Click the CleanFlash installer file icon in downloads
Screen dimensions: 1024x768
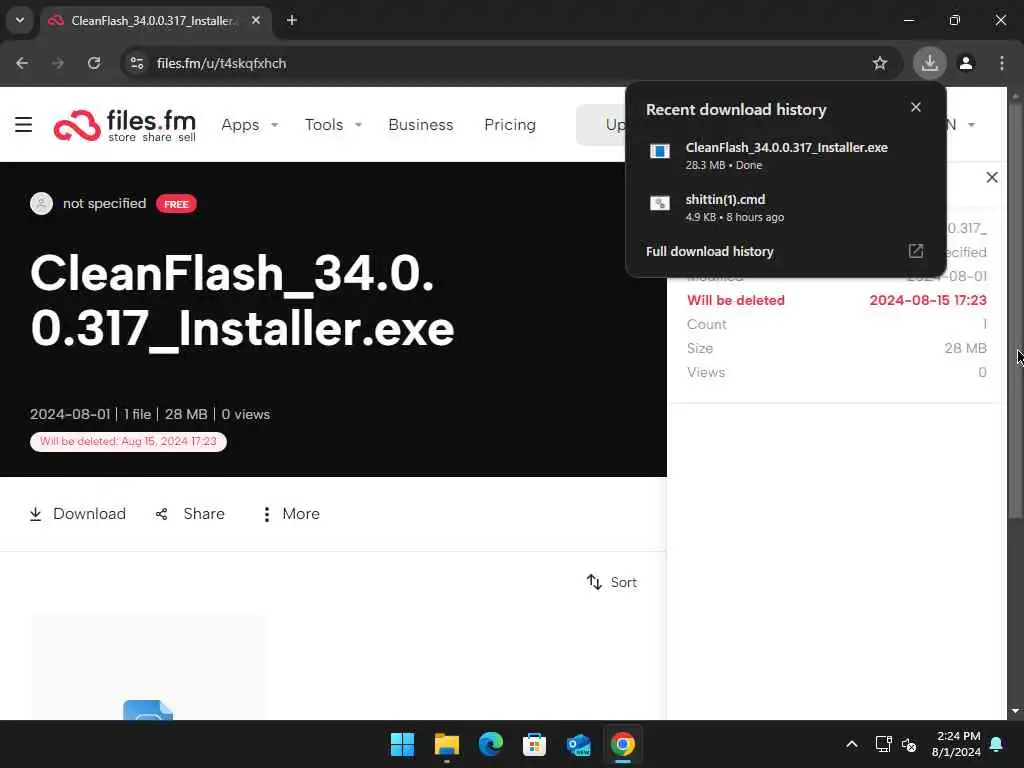click(x=660, y=152)
